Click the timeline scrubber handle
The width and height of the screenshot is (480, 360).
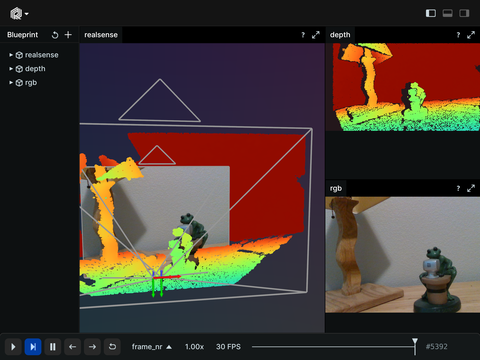click(415, 346)
